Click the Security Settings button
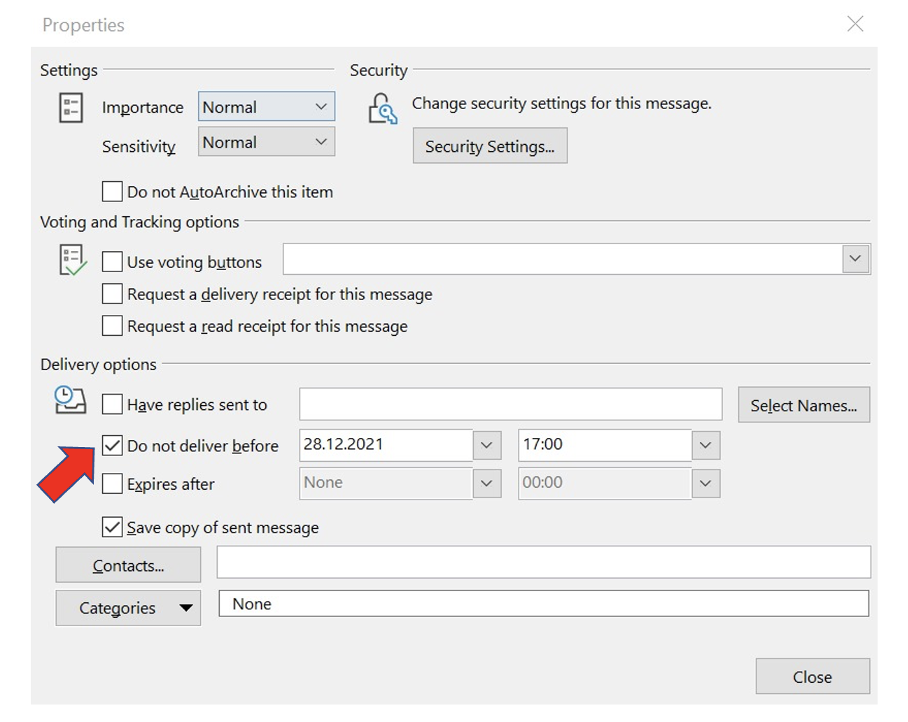908x722 pixels. pos(490,146)
